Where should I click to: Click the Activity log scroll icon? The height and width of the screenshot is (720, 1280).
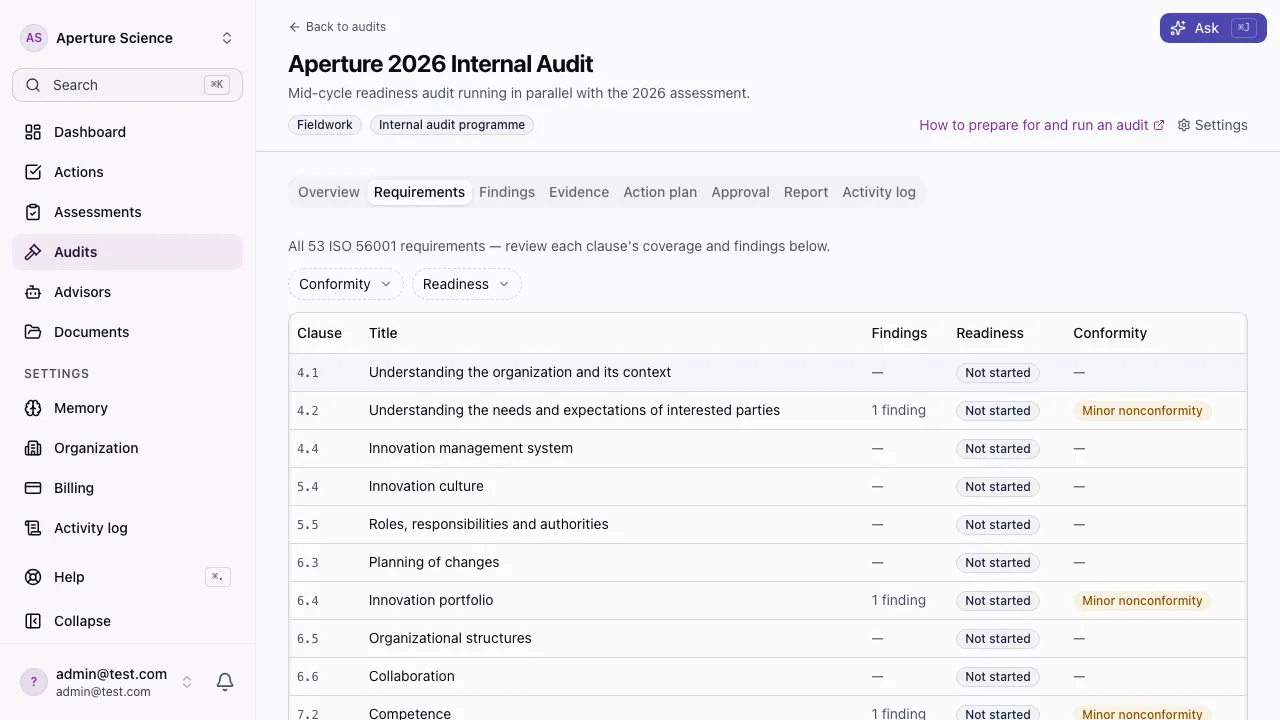click(33, 528)
